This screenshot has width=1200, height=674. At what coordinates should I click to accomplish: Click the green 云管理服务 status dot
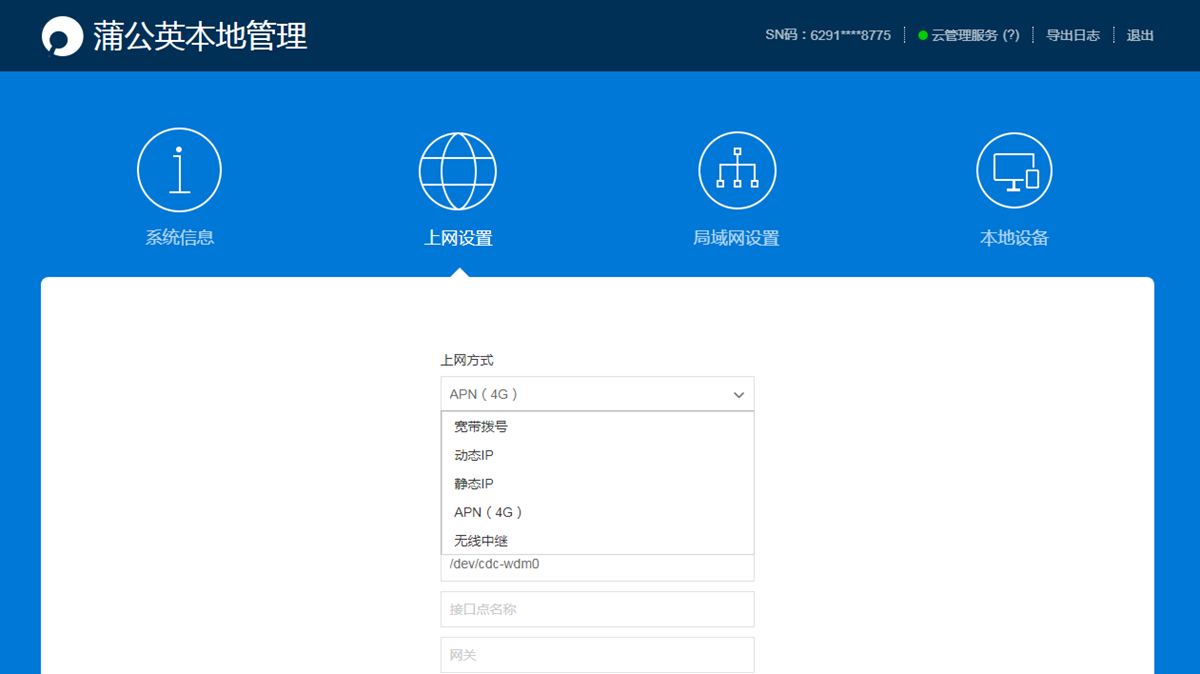click(x=921, y=35)
